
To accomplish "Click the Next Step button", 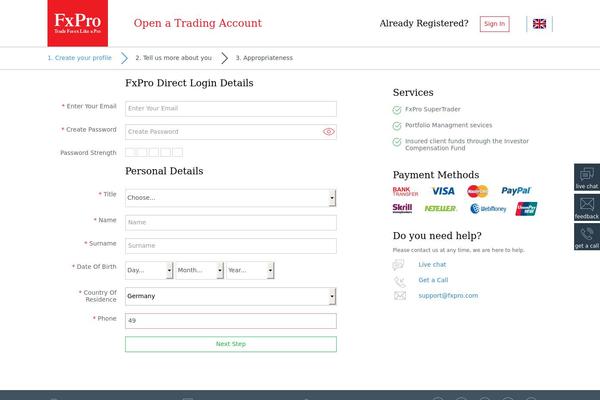I will click(231, 344).
